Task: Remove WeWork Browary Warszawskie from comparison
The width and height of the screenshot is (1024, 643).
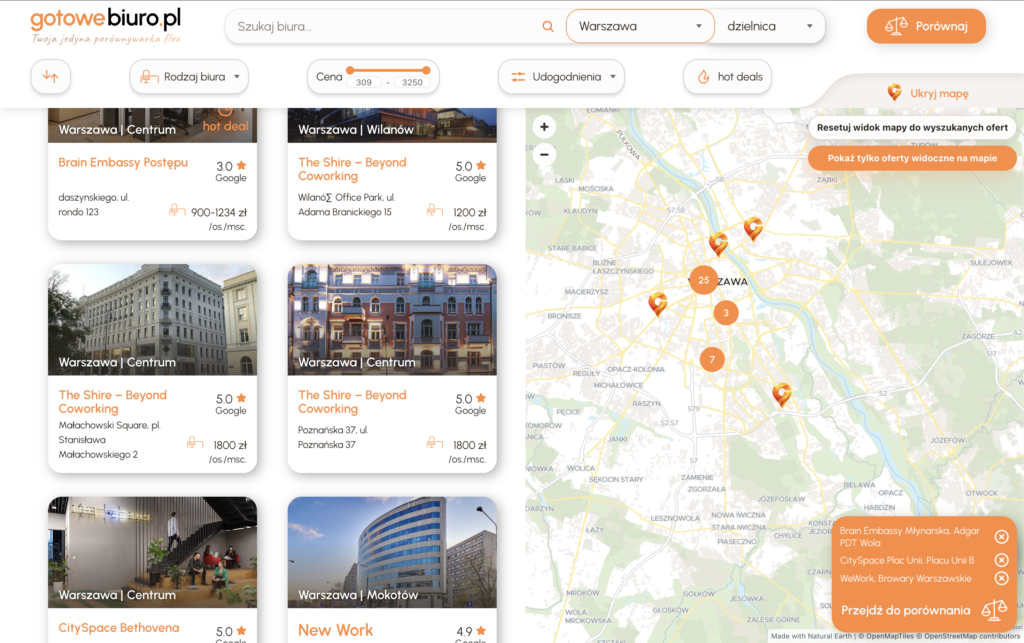Action: [x=1001, y=578]
